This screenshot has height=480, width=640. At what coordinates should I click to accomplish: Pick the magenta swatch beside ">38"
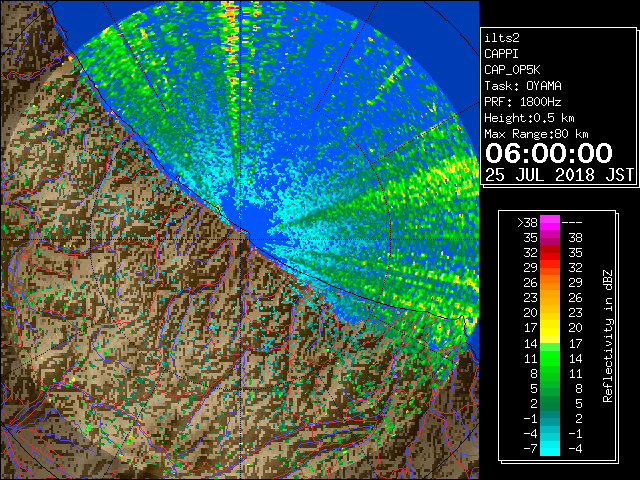coord(550,222)
